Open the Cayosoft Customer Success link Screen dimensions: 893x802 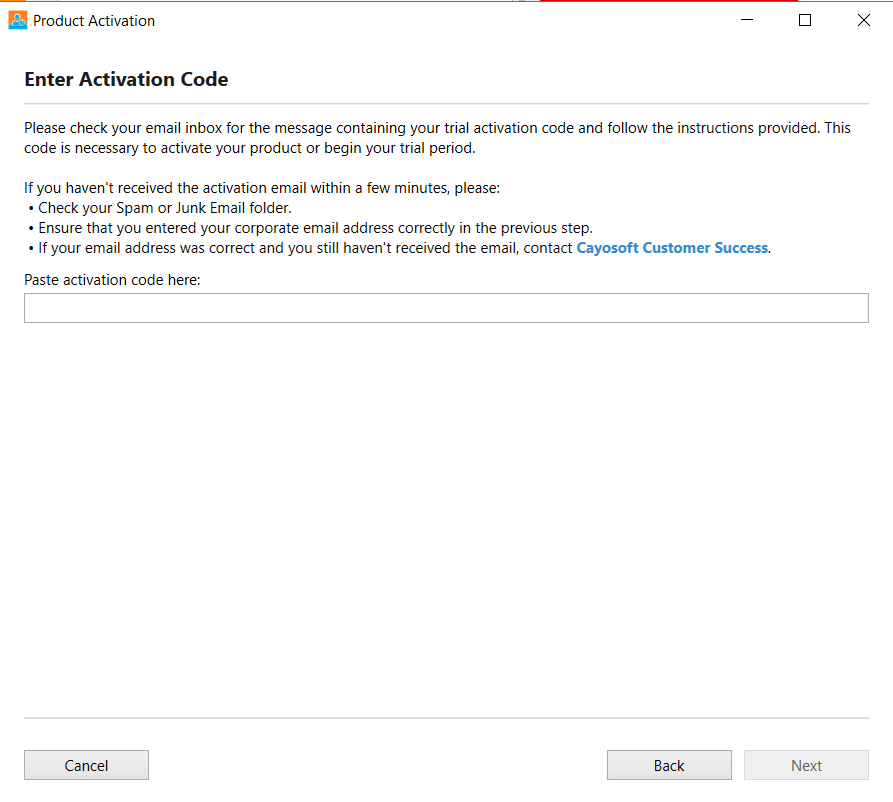pyautogui.click(x=672, y=248)
